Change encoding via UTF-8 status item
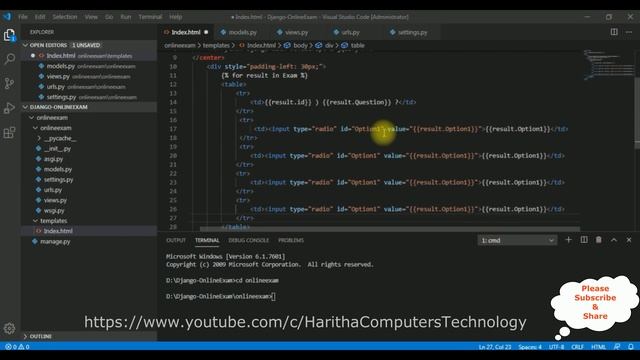640x360 pixels. pos(557,347)
